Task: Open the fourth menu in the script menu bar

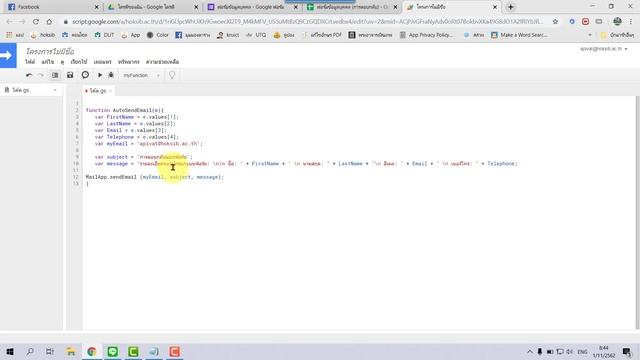Action: tap(79, 62)
